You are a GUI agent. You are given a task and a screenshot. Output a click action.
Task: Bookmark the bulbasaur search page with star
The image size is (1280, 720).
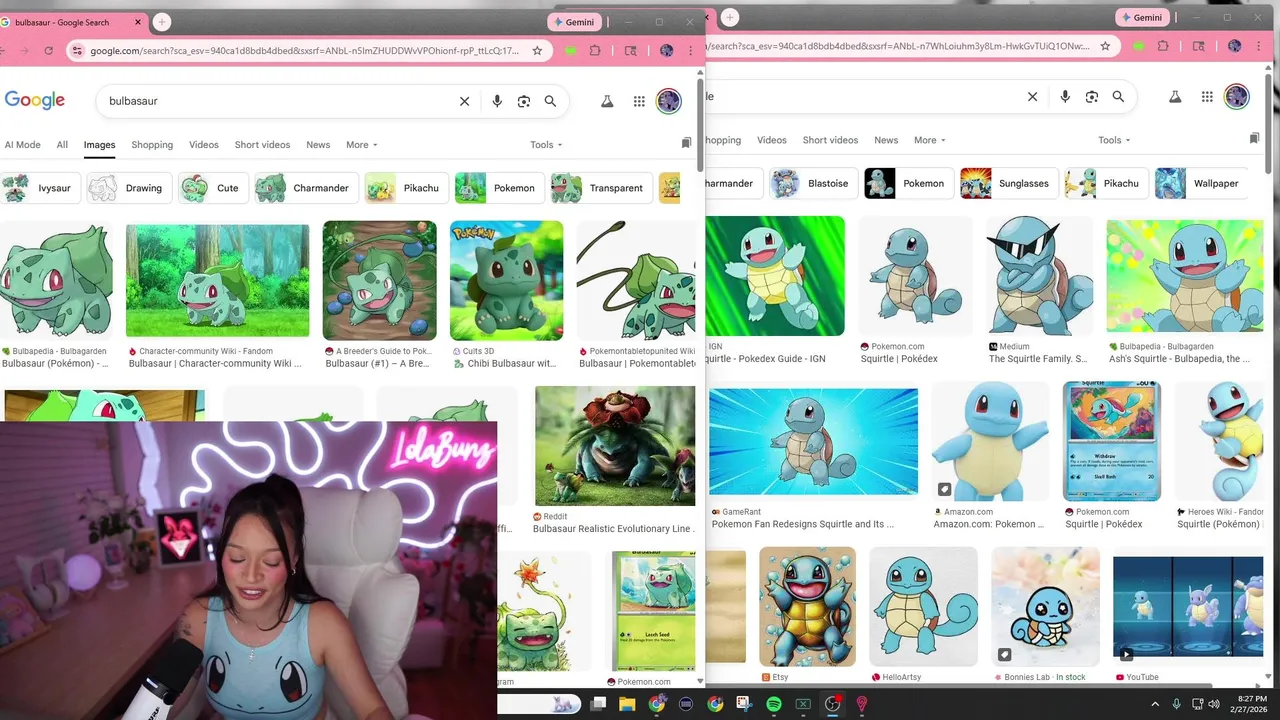tap(537, 50)
